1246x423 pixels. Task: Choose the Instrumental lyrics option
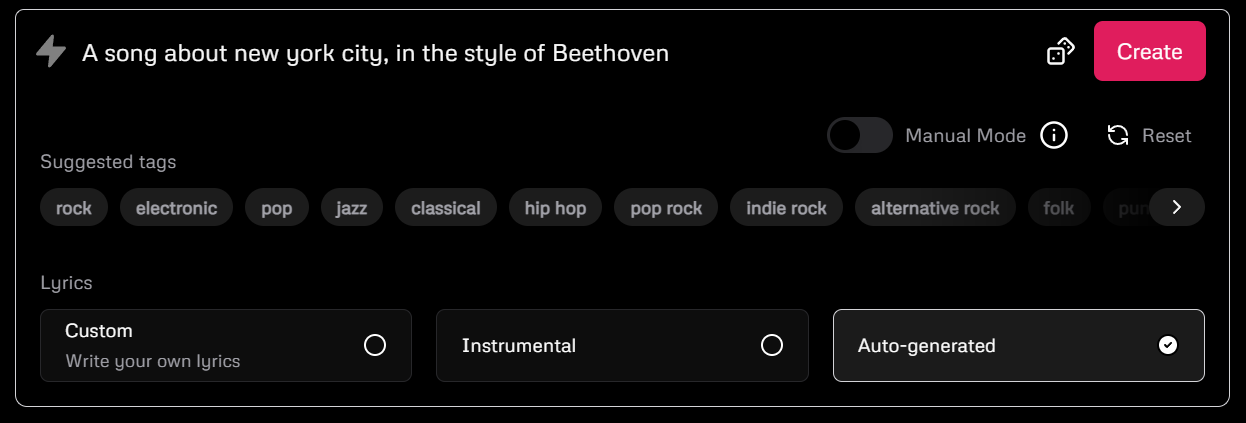(x=622, y=345)
